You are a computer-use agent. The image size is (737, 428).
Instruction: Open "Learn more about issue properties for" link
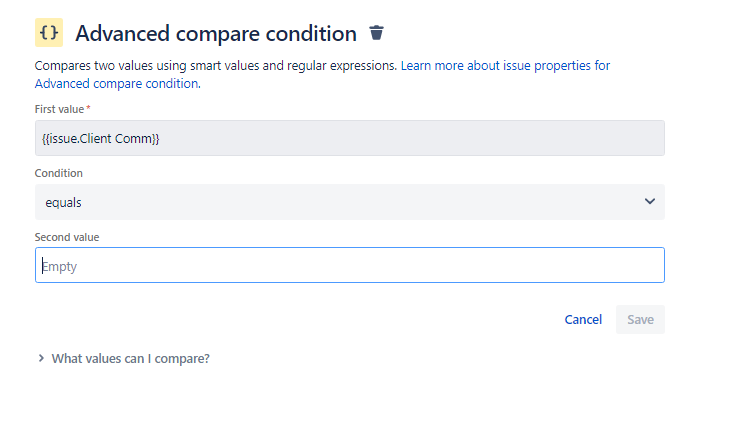point(505,65)
